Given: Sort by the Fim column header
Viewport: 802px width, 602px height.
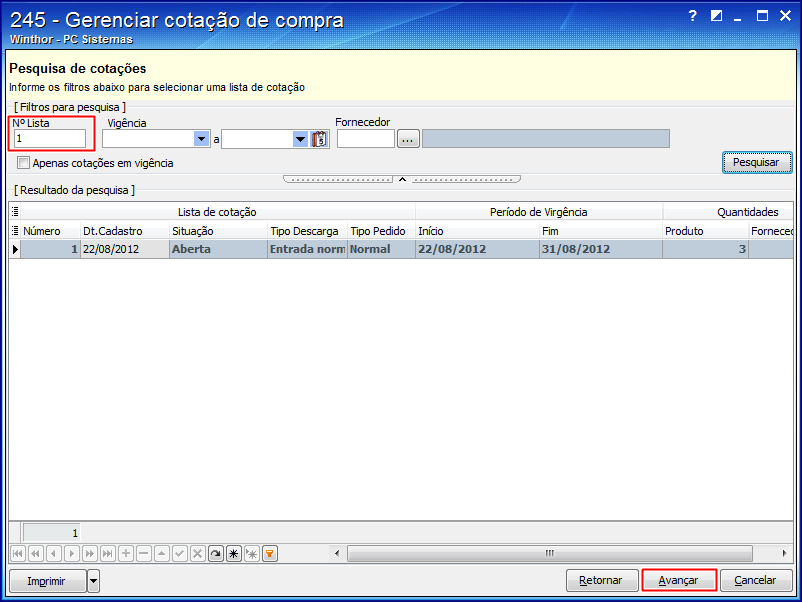Looking at the screenshot, I should click(x=600, y=231).
